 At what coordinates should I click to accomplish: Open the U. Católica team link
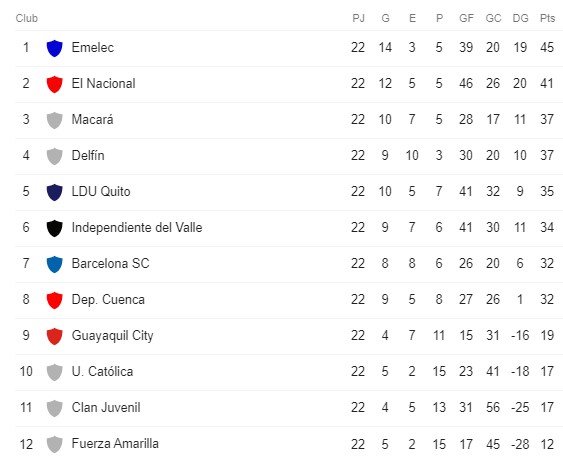click(x=102, y=371)
